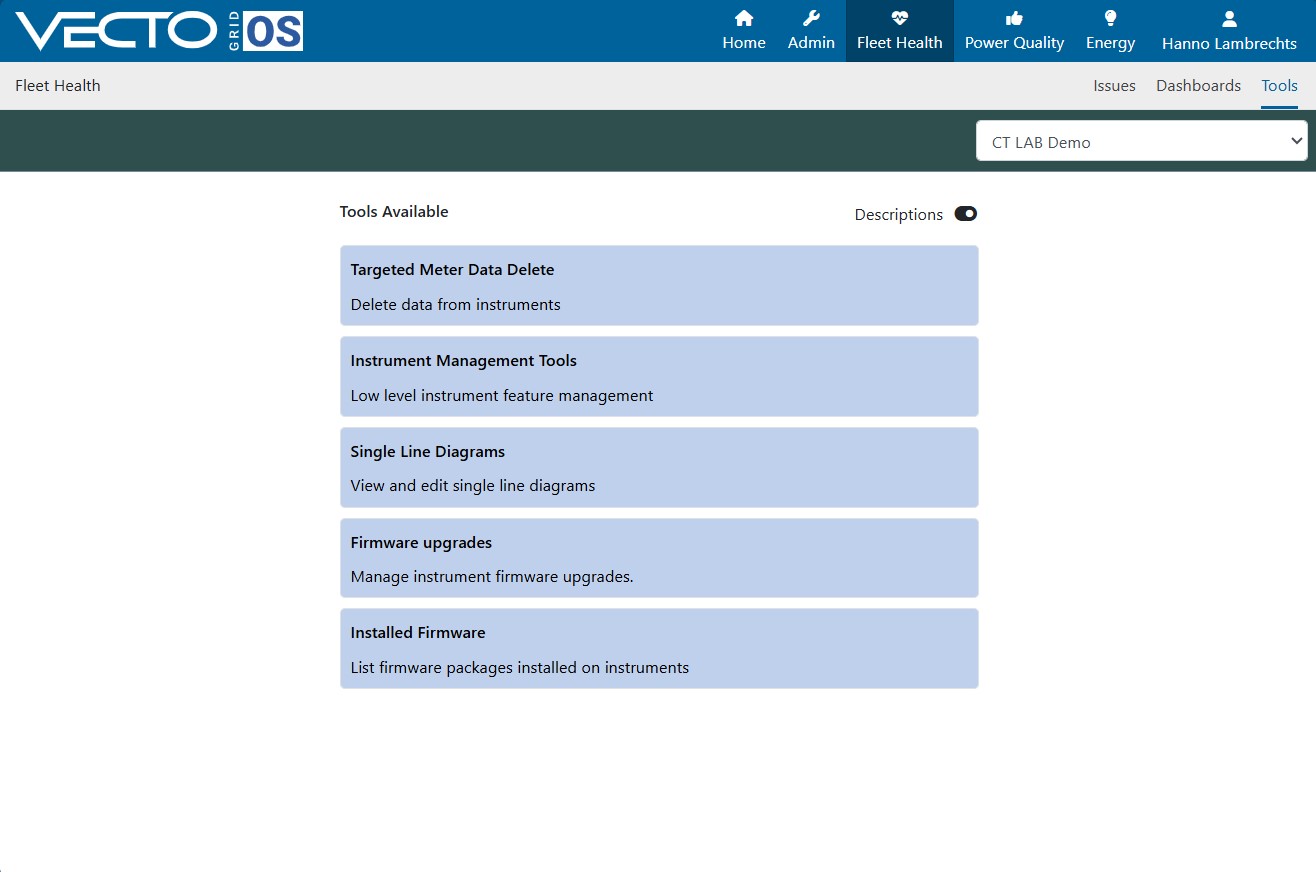Click the Fleet Health breadcrumb label
The height and width of the screenshot is (872, 1316).
point(58,86)
